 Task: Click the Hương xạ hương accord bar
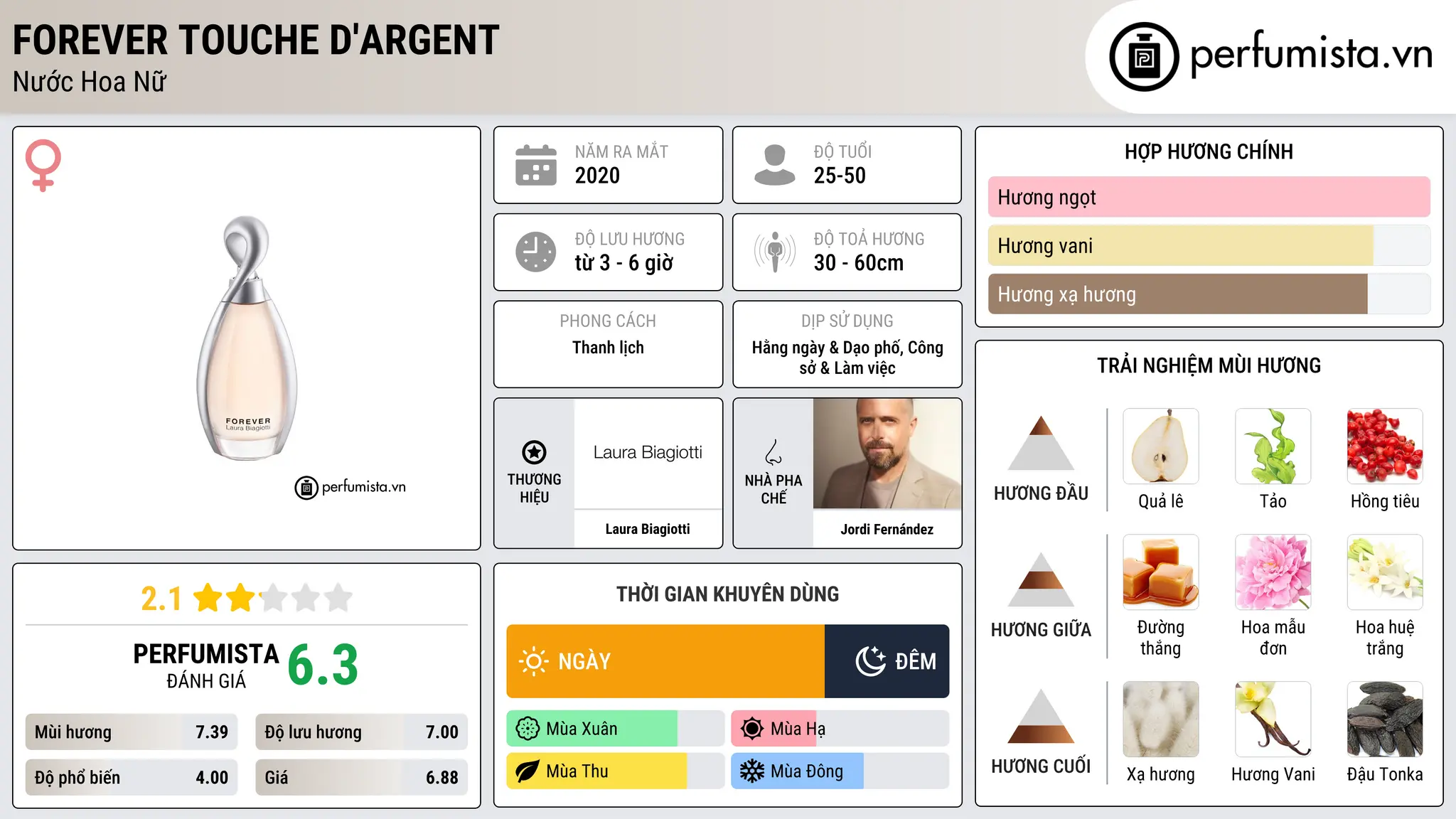(1209, 294)
